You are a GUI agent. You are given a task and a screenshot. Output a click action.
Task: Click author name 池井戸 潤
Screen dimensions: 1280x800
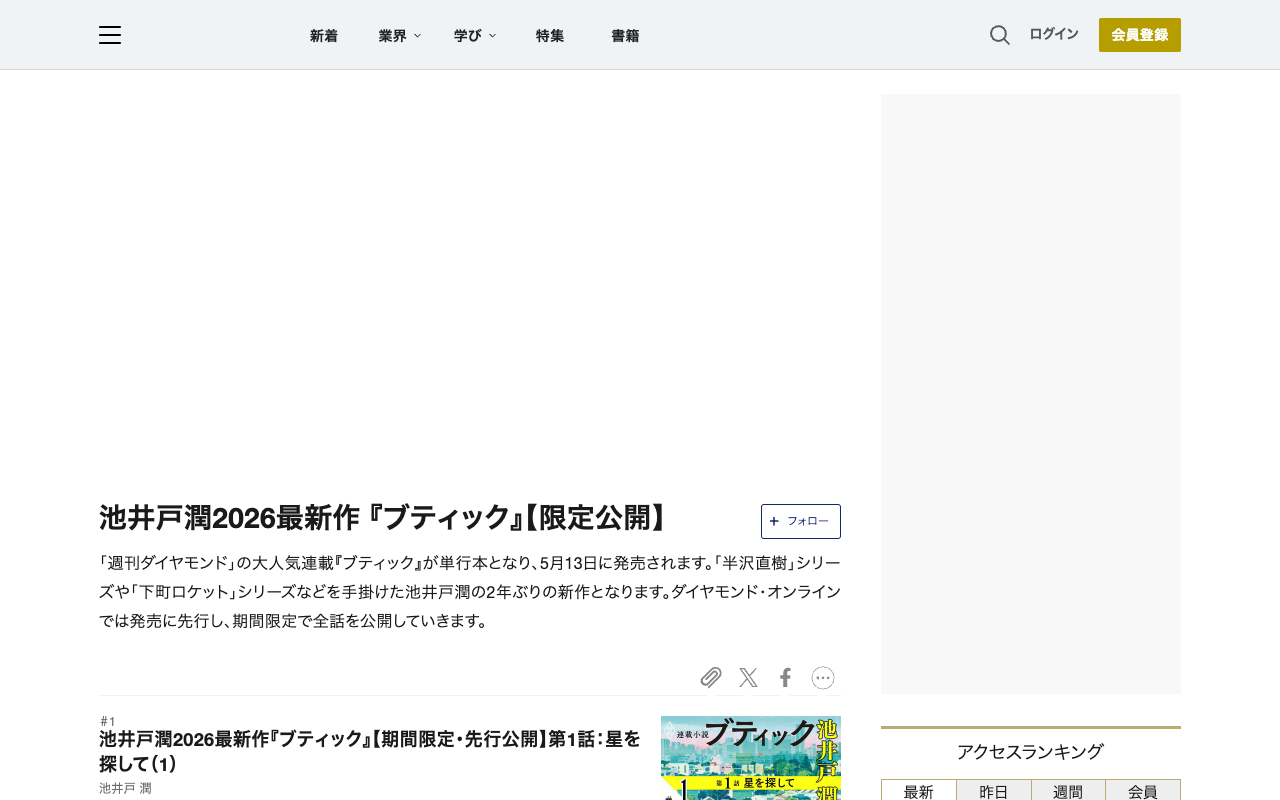coord(125,788)
